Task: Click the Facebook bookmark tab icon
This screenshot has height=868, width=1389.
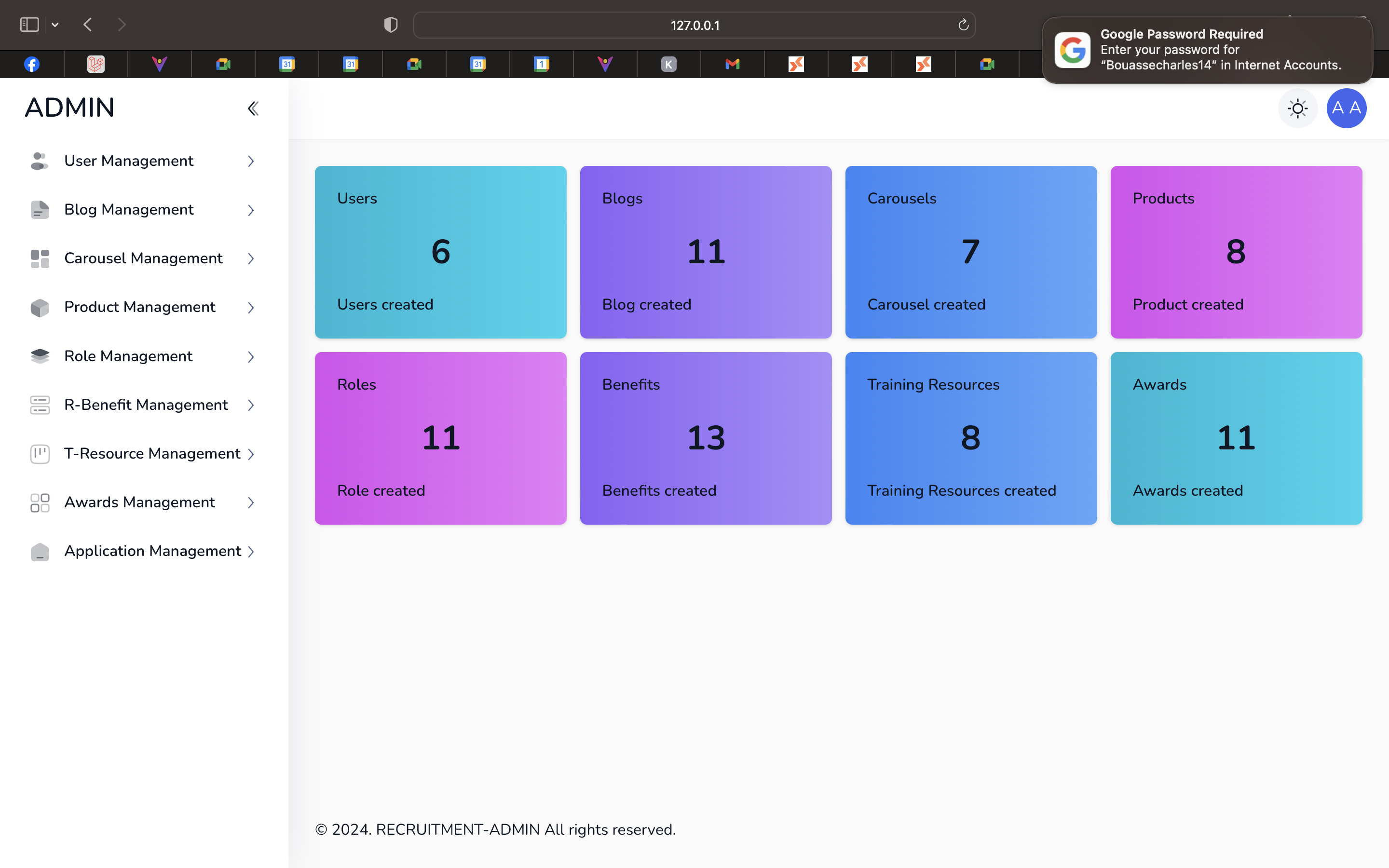Action: [x=31, y=64]
